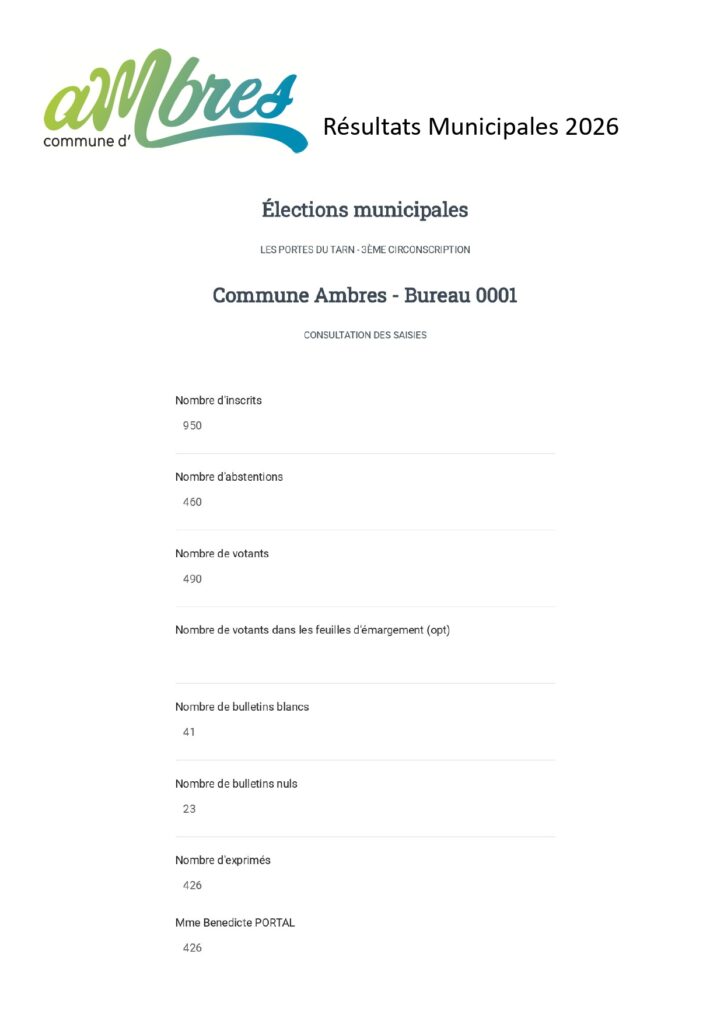The height and width of the screenshot is (1024, 724).
Task: Click the "Nombre de bulletins blancs" label
Action: (x=241, y=707)
